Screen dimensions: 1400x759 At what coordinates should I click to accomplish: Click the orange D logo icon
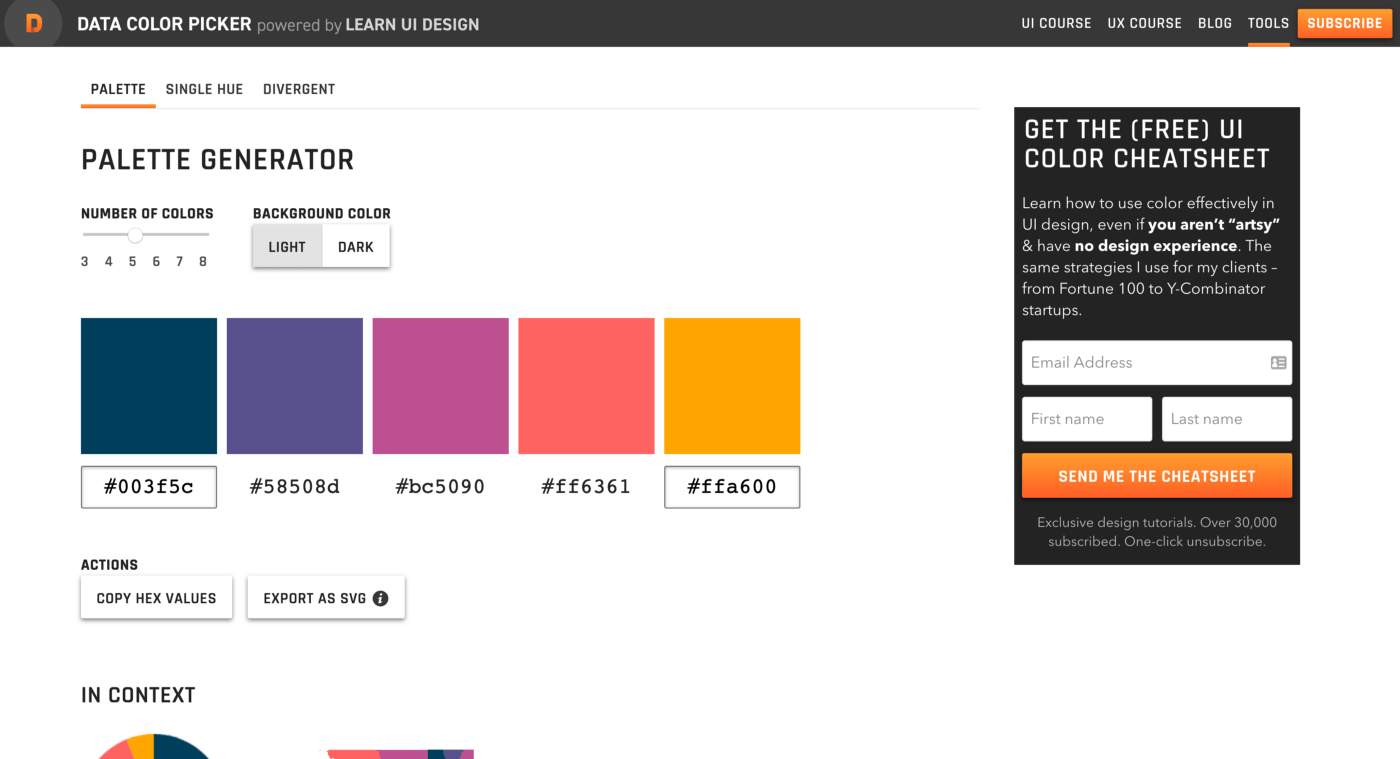[x=34, y=23]
